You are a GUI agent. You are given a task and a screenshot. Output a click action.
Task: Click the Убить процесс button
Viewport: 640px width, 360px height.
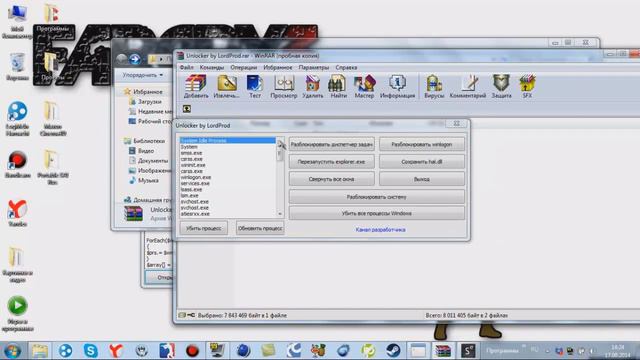point(204,228)
